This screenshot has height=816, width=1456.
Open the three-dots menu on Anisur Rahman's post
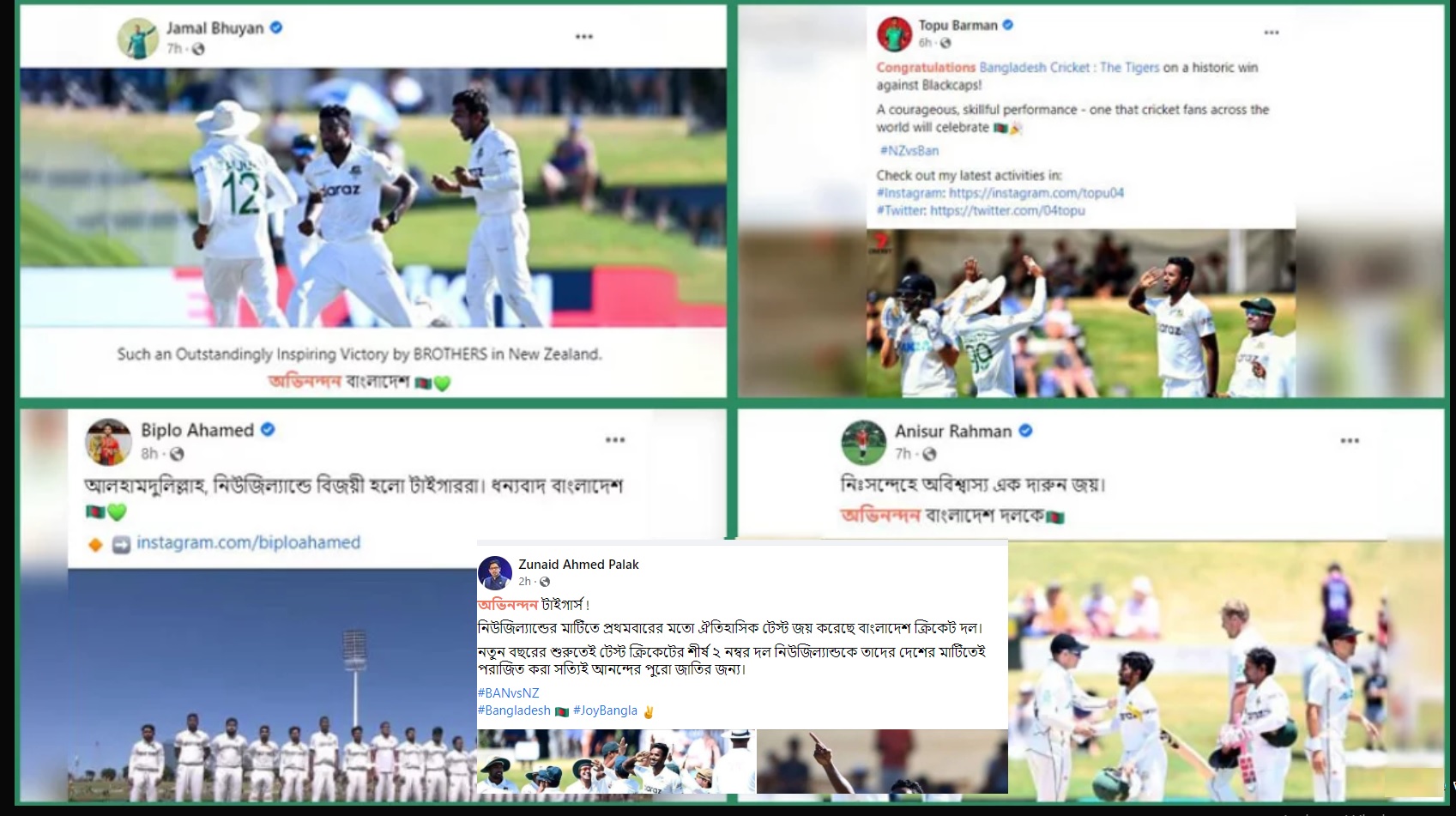coord(1350,440)
